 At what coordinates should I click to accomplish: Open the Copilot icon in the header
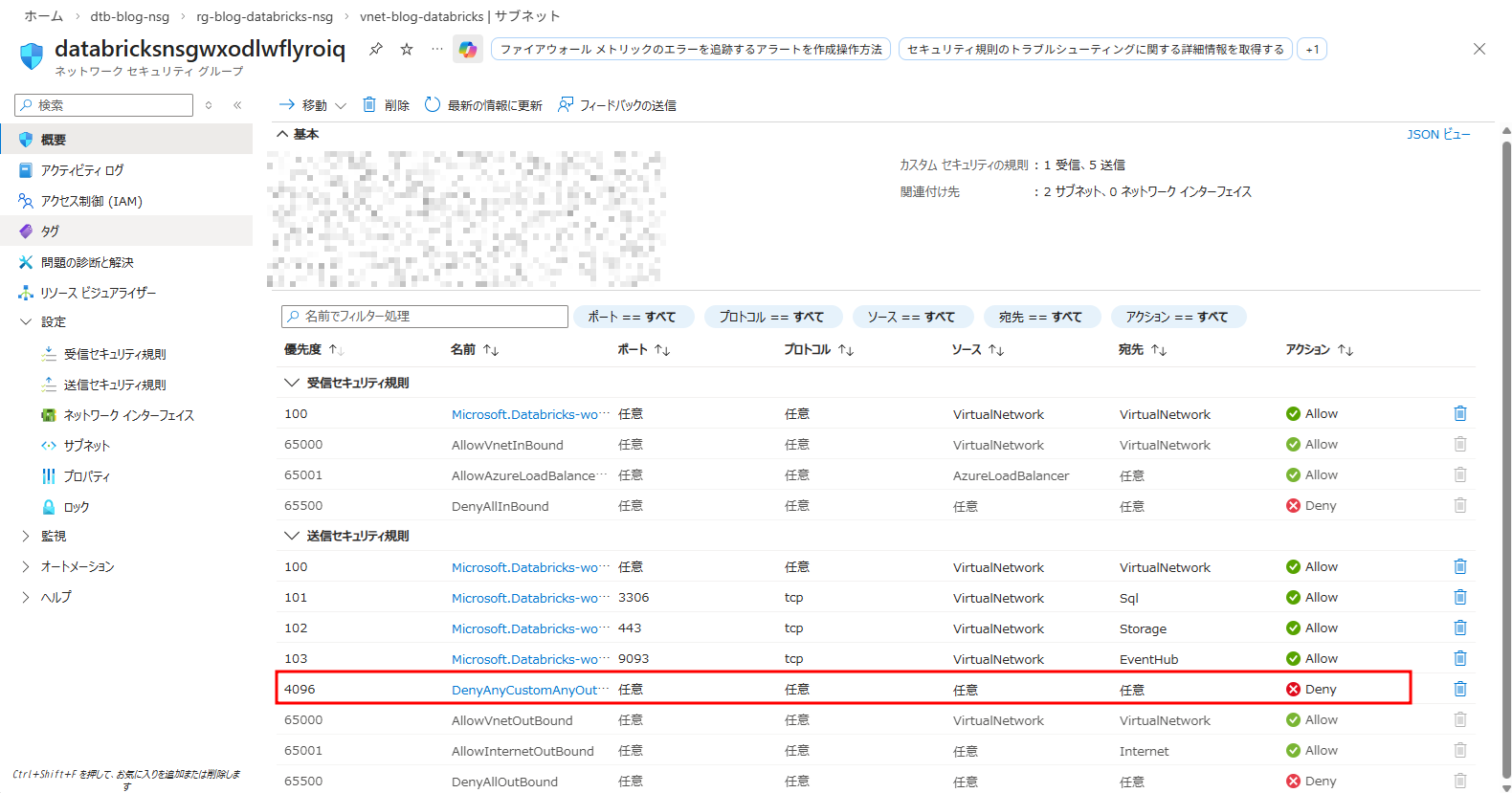click(468, 50)
